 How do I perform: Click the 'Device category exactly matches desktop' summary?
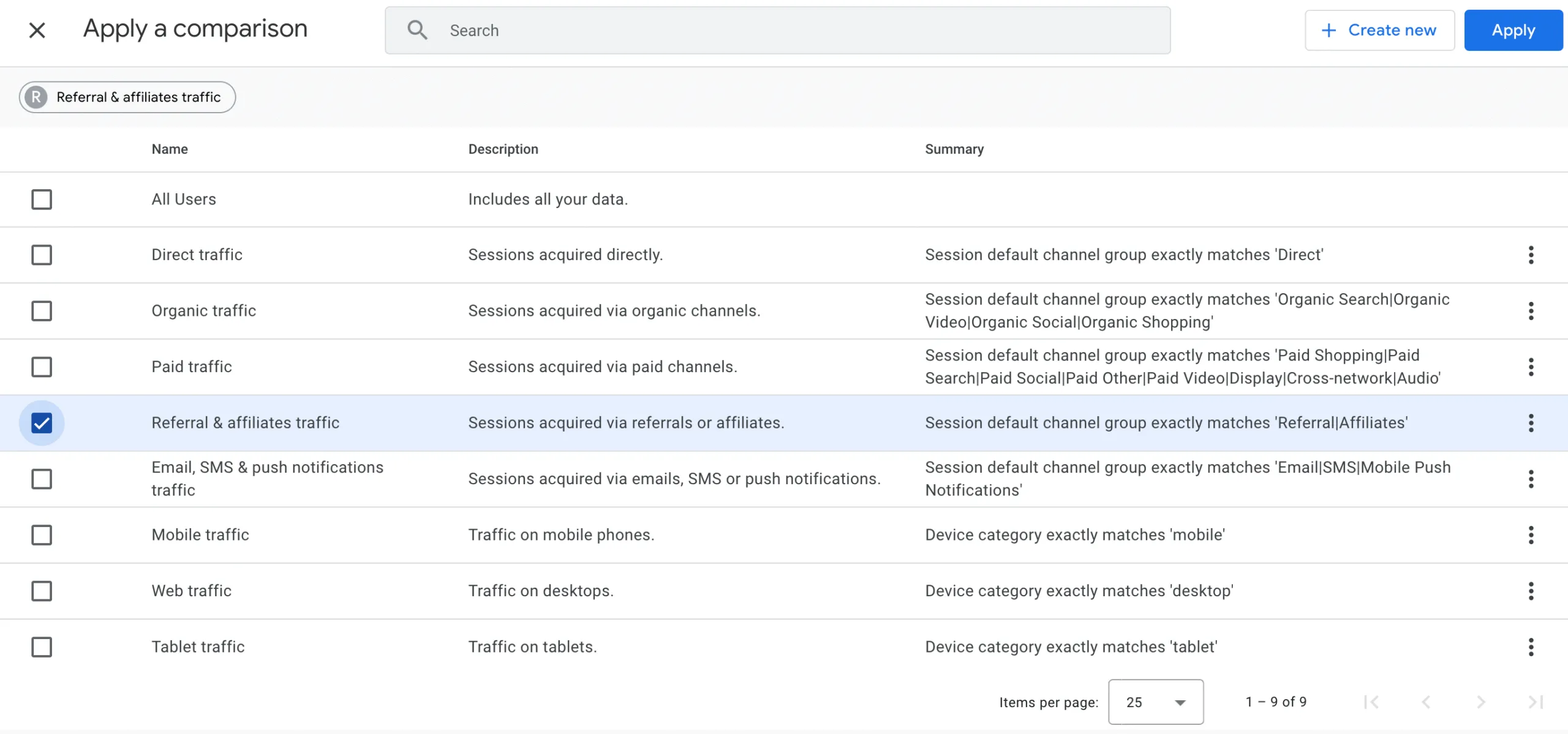click(x=1079, y=591)
